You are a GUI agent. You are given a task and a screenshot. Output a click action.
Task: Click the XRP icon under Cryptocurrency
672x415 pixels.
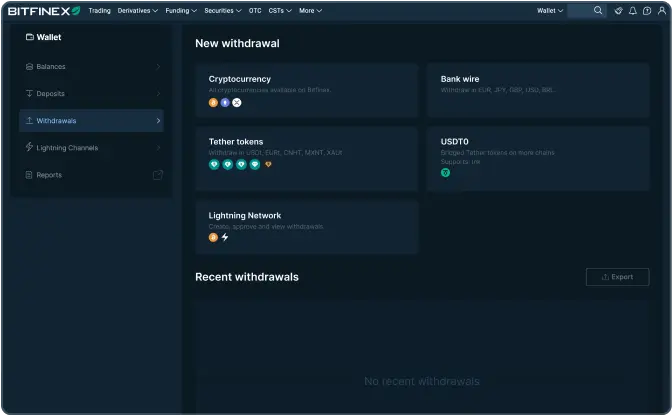[x=237, y=102]
